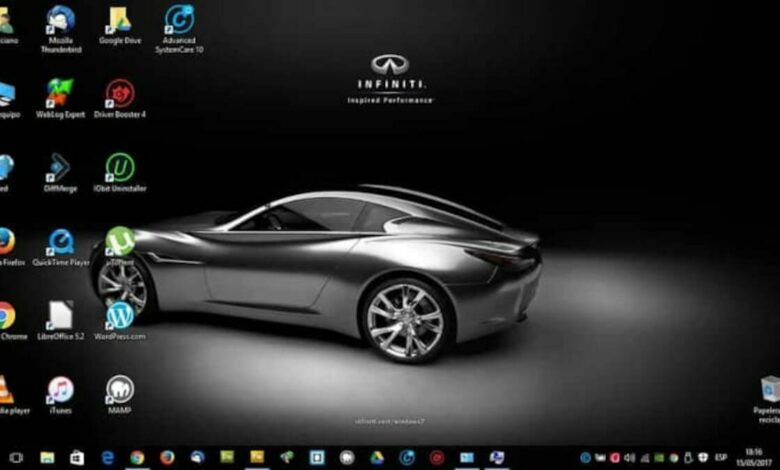
Task: Open Task View from the taskbar
Action: tap(16, 458)
